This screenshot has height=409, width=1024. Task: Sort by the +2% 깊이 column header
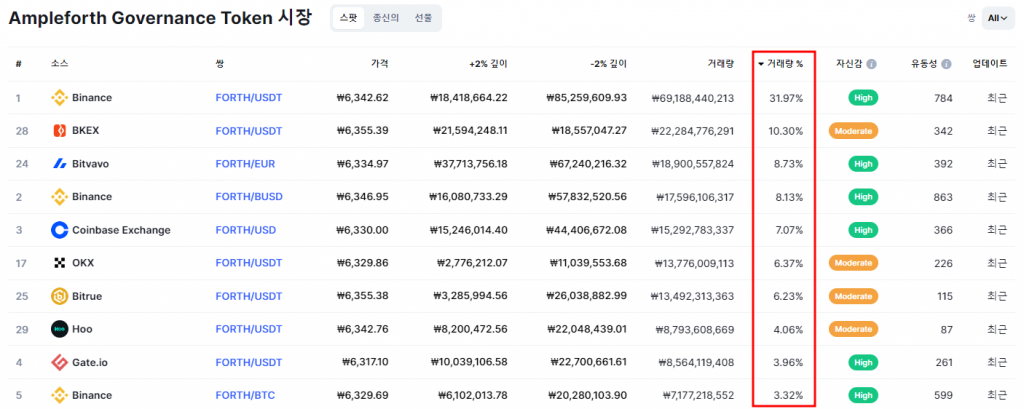click(488, 64)
